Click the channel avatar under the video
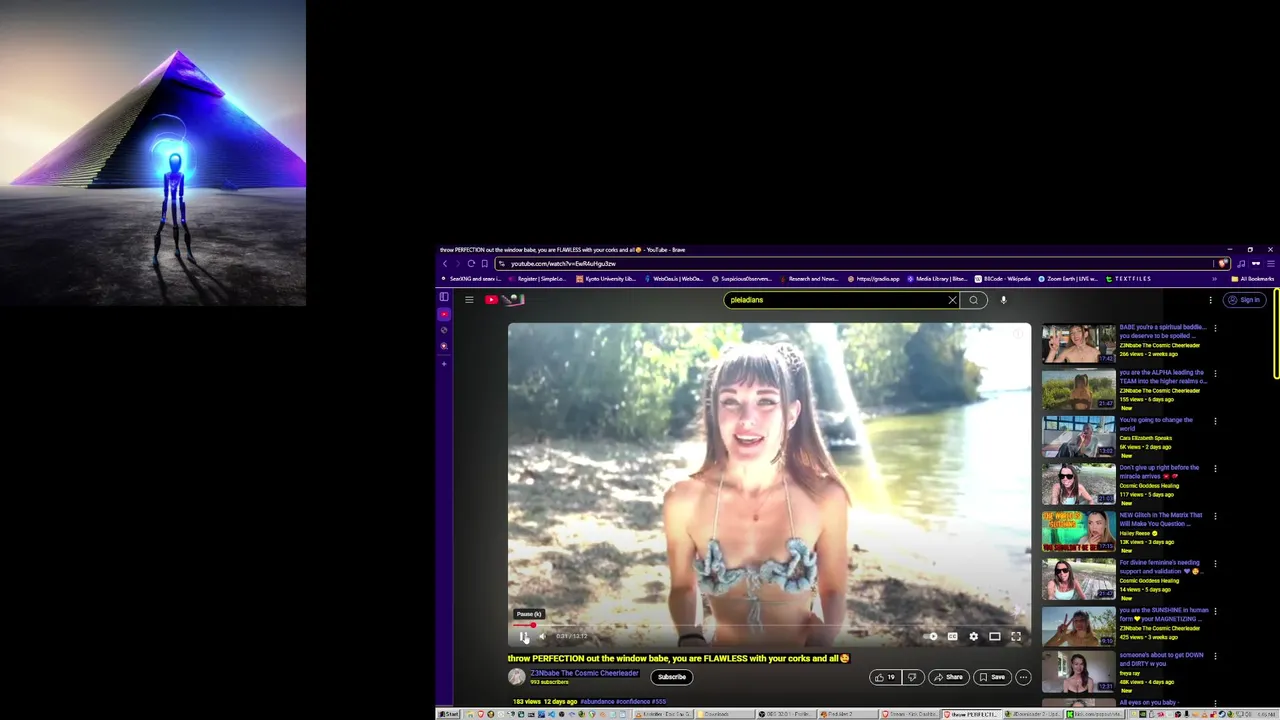Viewport: 1280px width, 720px height. click(x=516, y=677)
